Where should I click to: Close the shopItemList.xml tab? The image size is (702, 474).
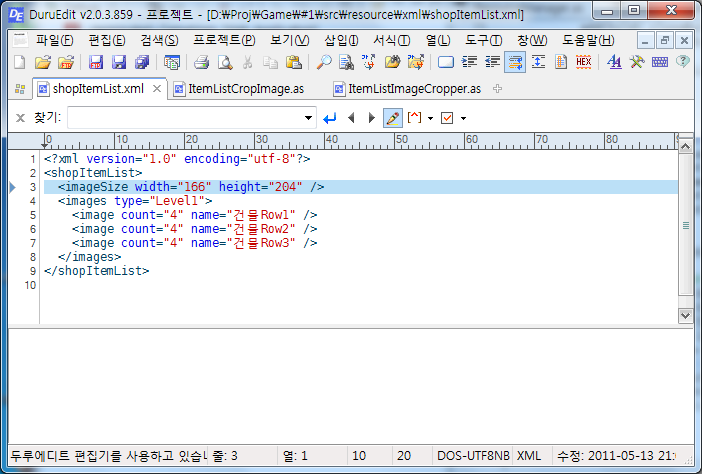point(157,89)
